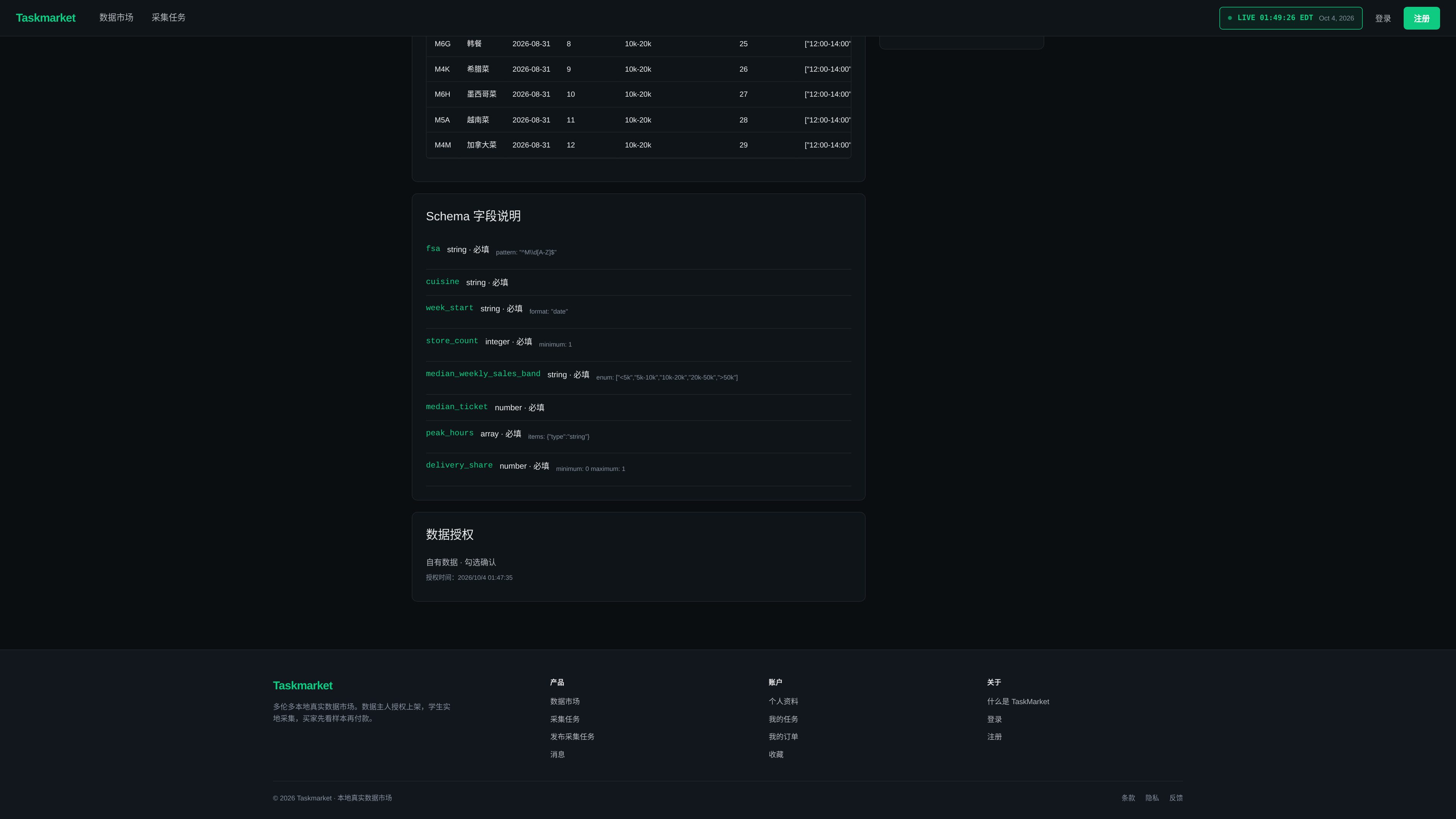
Task: Open the 反馈 footer link
Action: 1176,798
